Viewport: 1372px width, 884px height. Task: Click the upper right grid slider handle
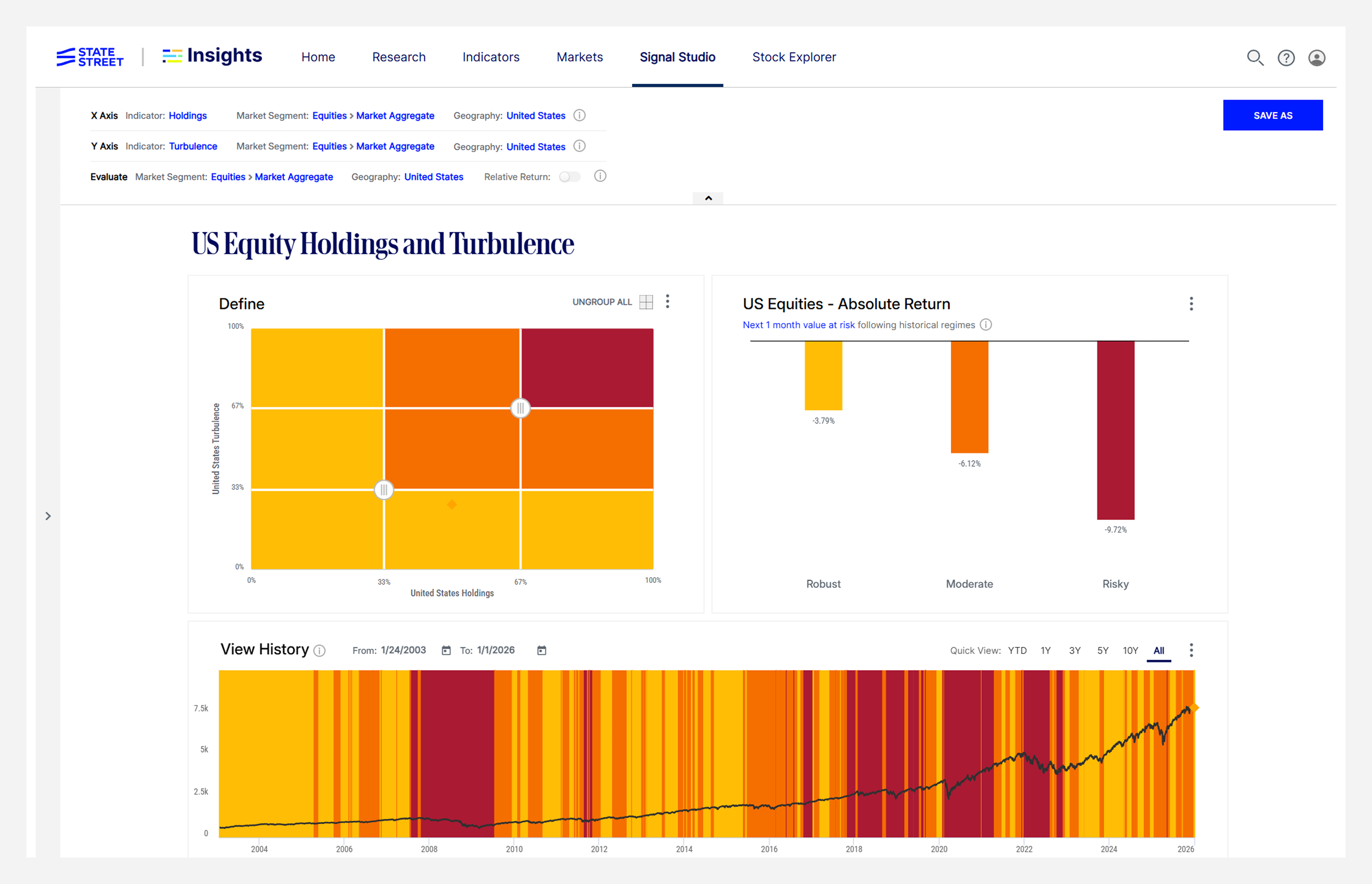(x=520, y=408)
